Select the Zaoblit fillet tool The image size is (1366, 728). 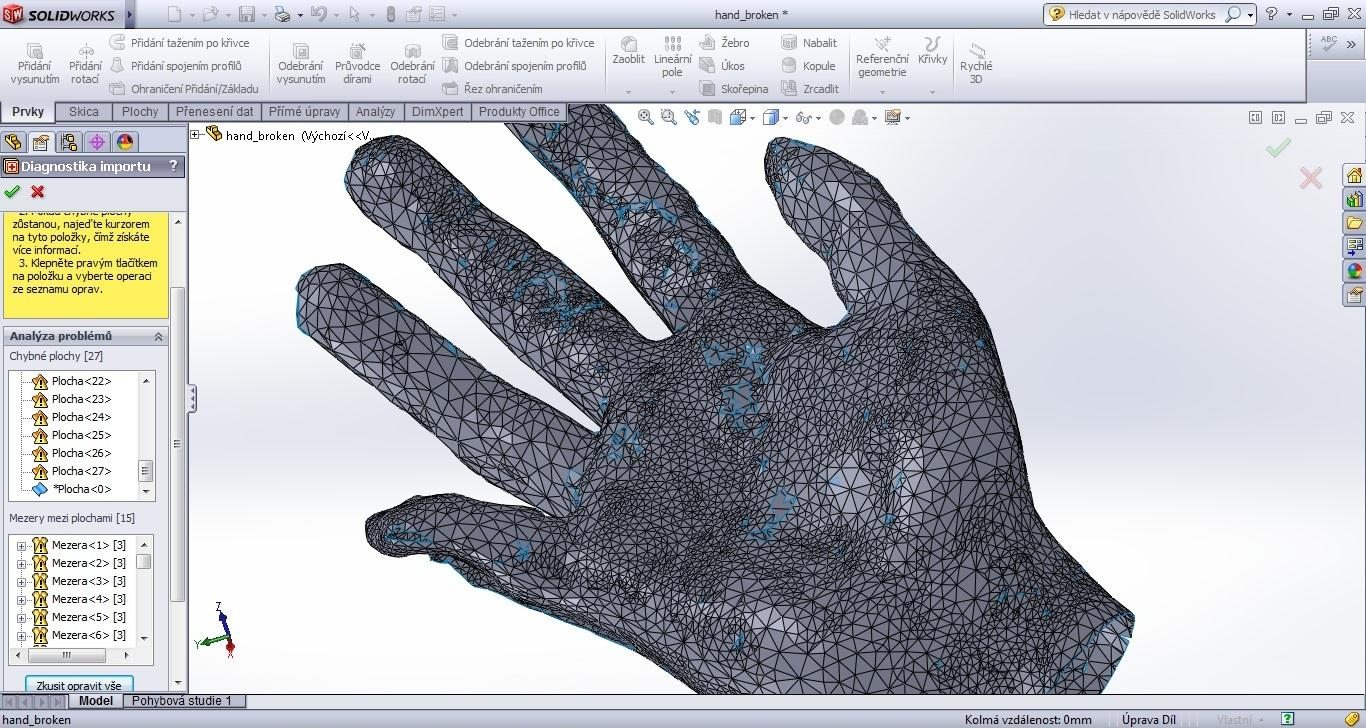pos(629,51)
